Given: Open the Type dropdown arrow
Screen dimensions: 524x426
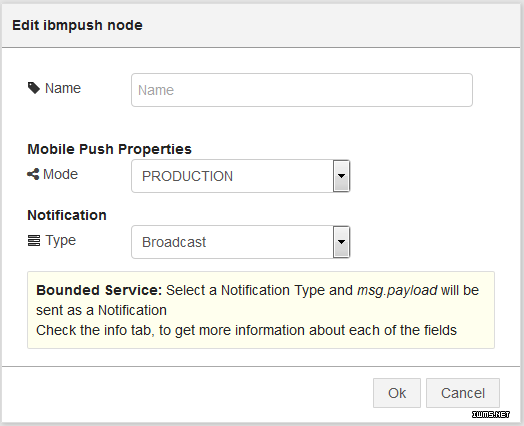Looking at the screenshot, I should coord(341,242).
